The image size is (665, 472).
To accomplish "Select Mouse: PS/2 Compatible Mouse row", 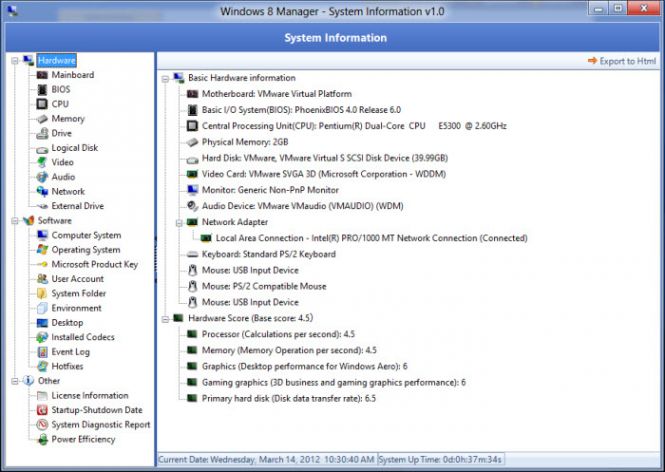I will pyautogui.click(x=264, y=286).
